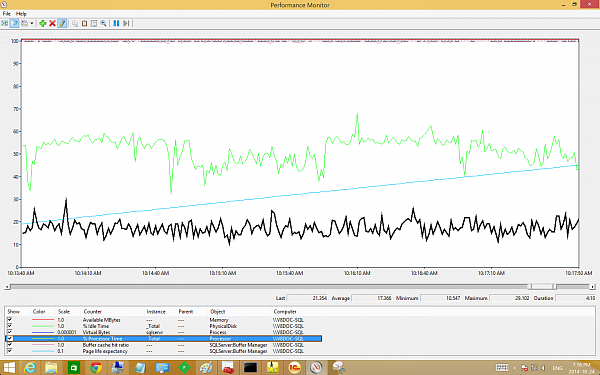Click the volume speaker tray icon
The height and width of the screenshot is (375, 600).
tap(543, 368)
